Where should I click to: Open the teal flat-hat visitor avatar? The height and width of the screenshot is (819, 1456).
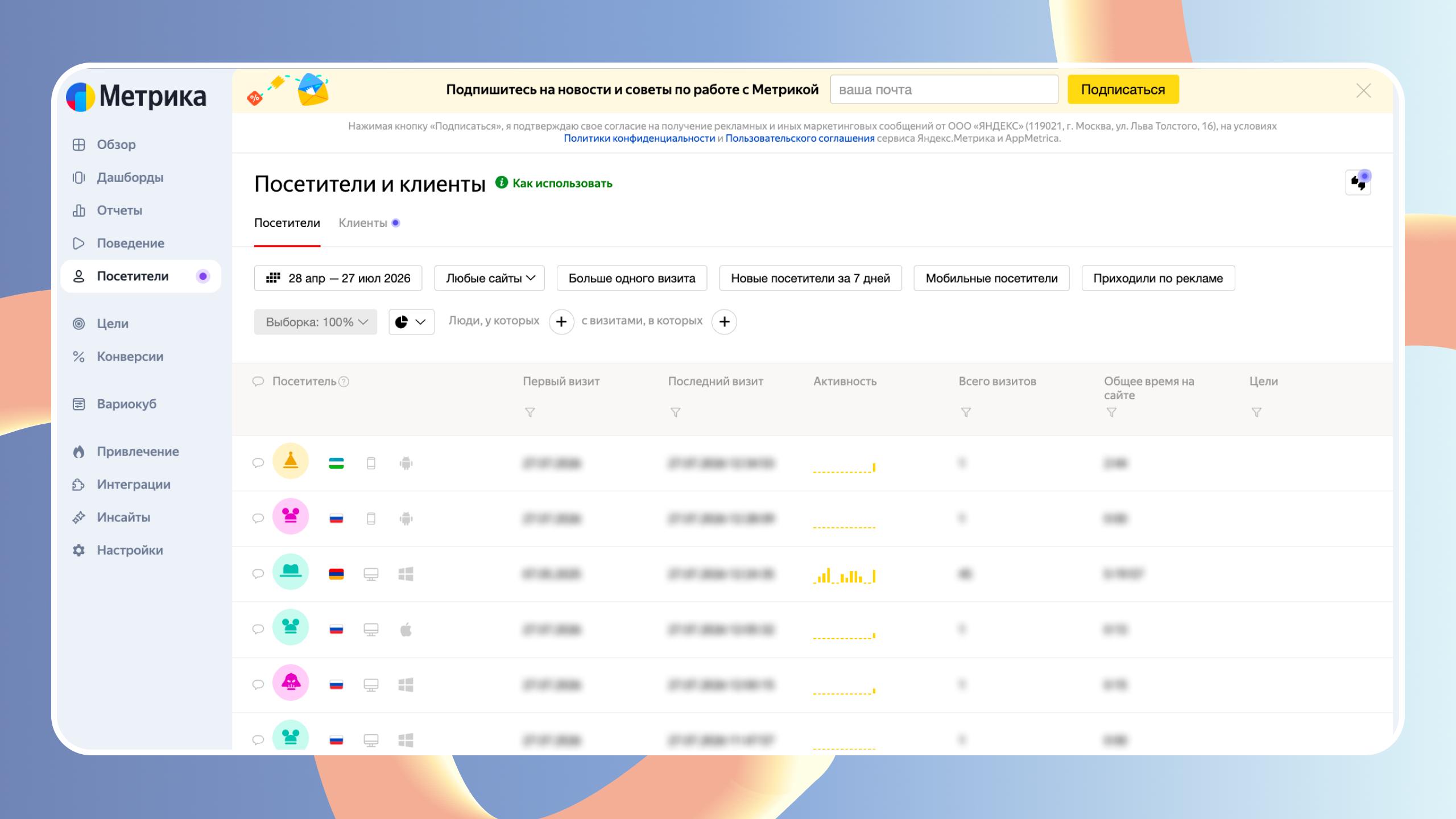291,572
